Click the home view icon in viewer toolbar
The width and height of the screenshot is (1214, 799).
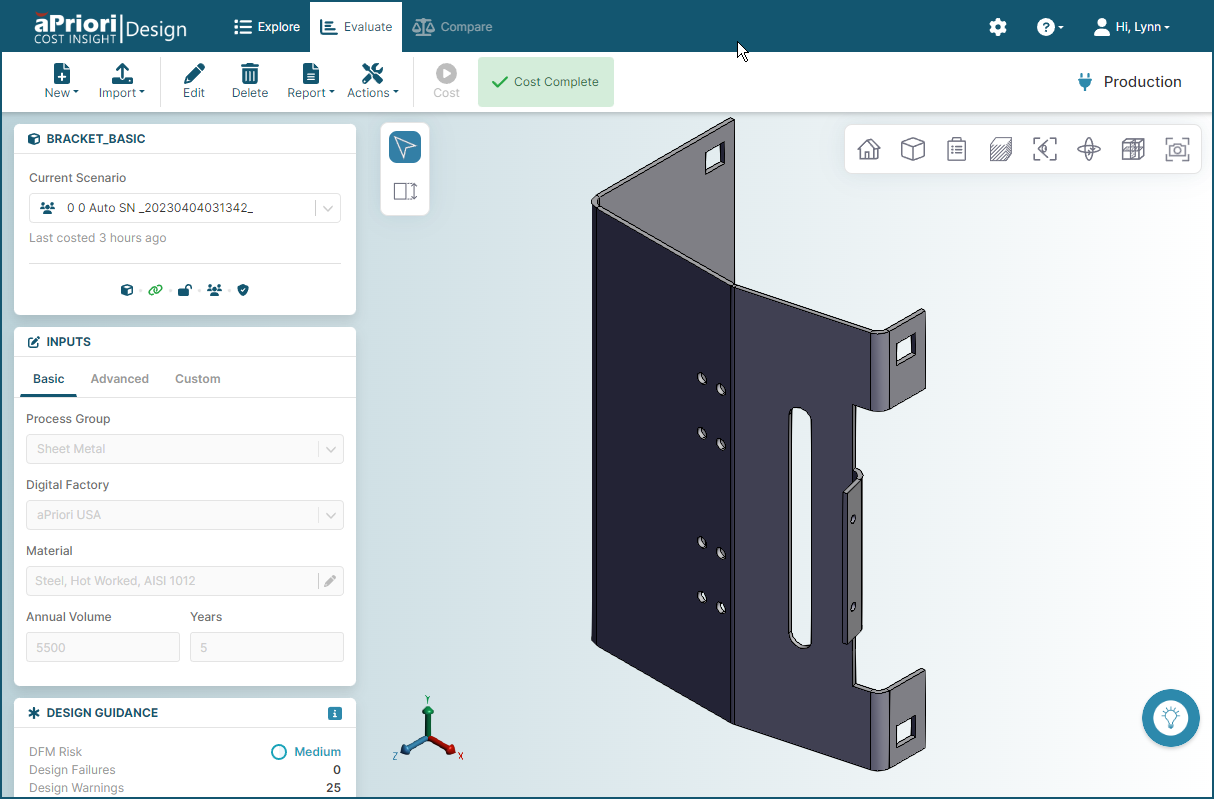pos(869,150)
